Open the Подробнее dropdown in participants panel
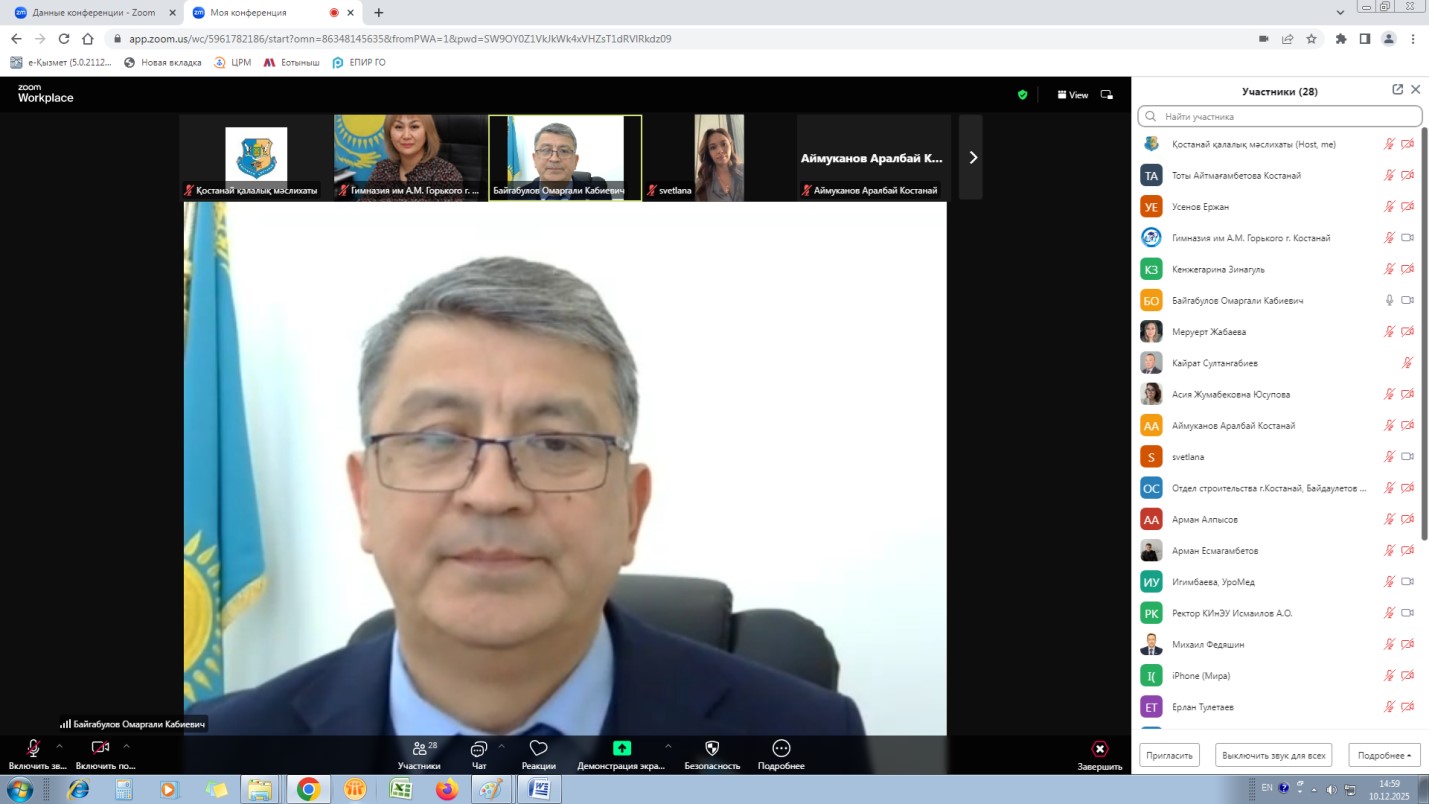 1384,755
